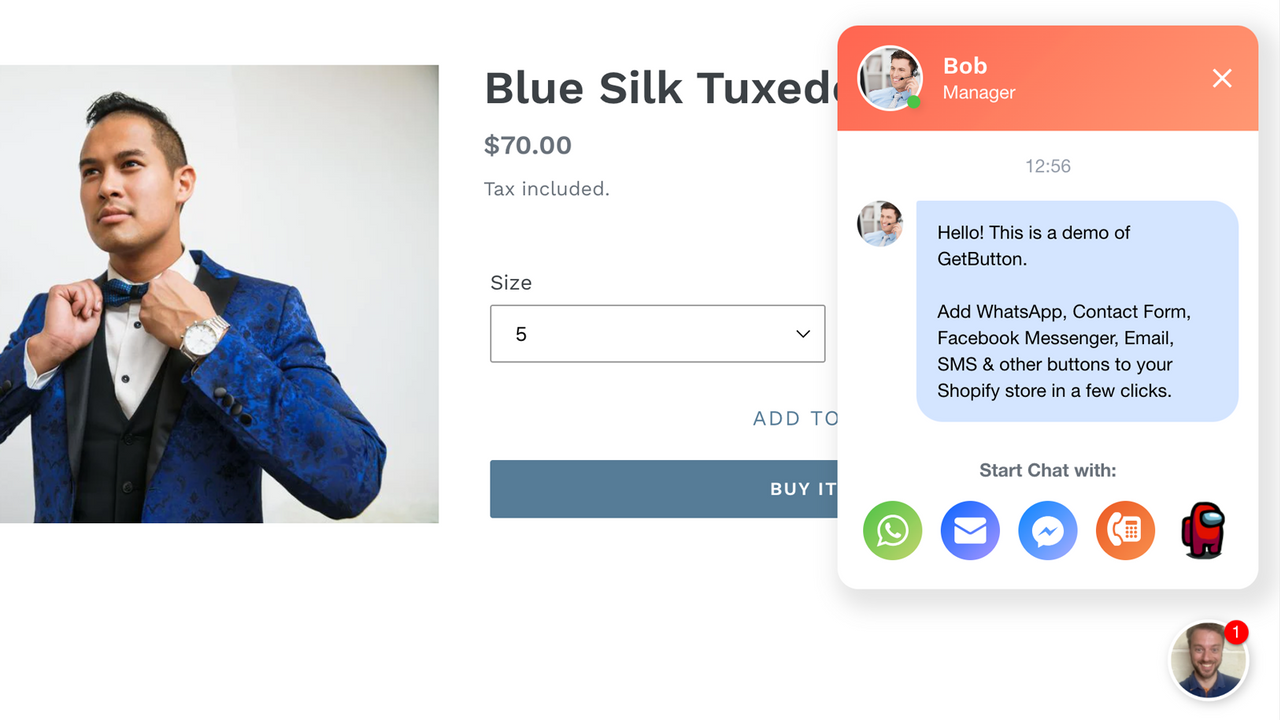Open the blue Email envelope icon
Screen dimensions: 1280x720
pyautogui.click(x=970, y=530)
